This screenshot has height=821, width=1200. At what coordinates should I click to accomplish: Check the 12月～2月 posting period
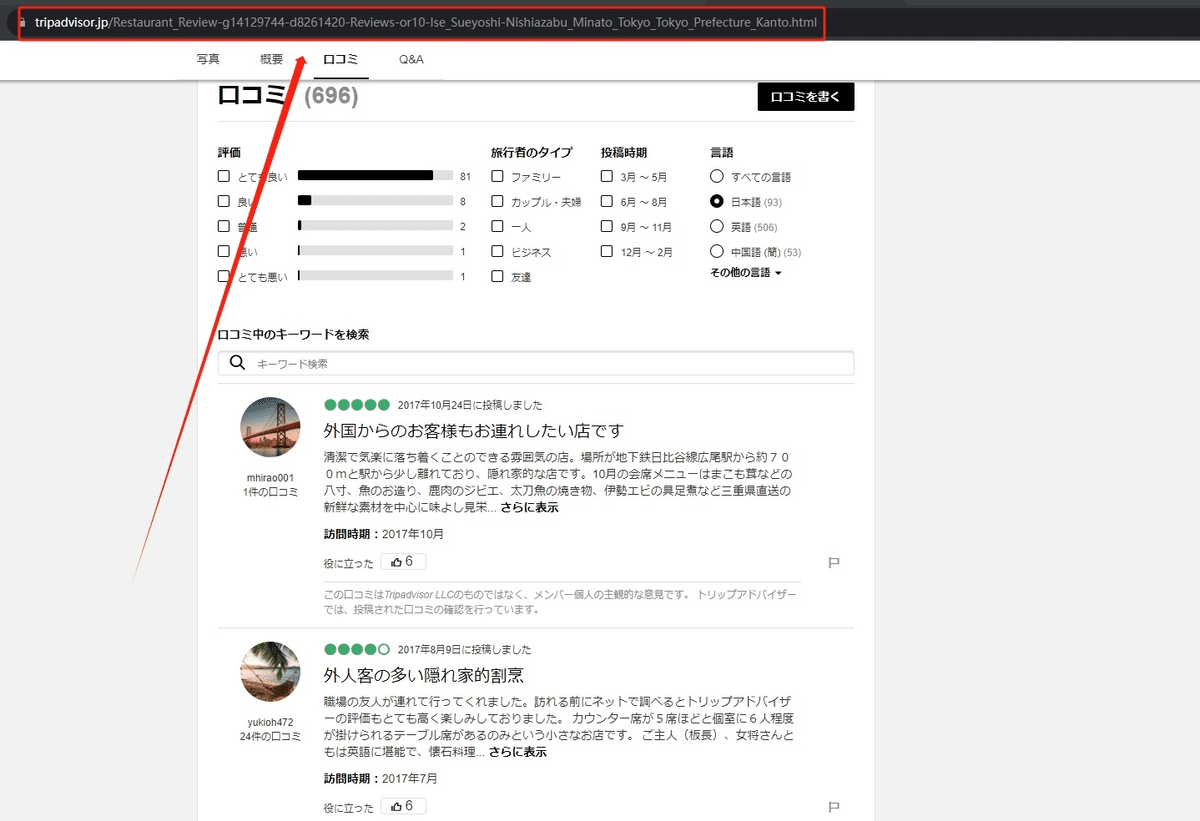607,251
